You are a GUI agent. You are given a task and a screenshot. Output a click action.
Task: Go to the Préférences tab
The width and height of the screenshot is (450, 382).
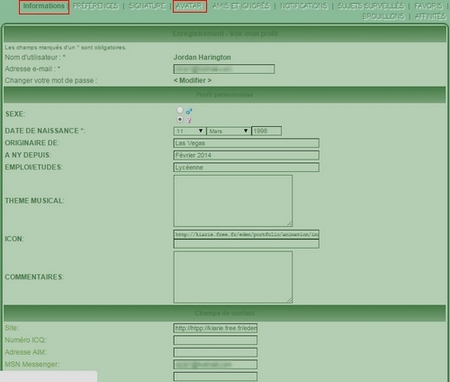95,6
